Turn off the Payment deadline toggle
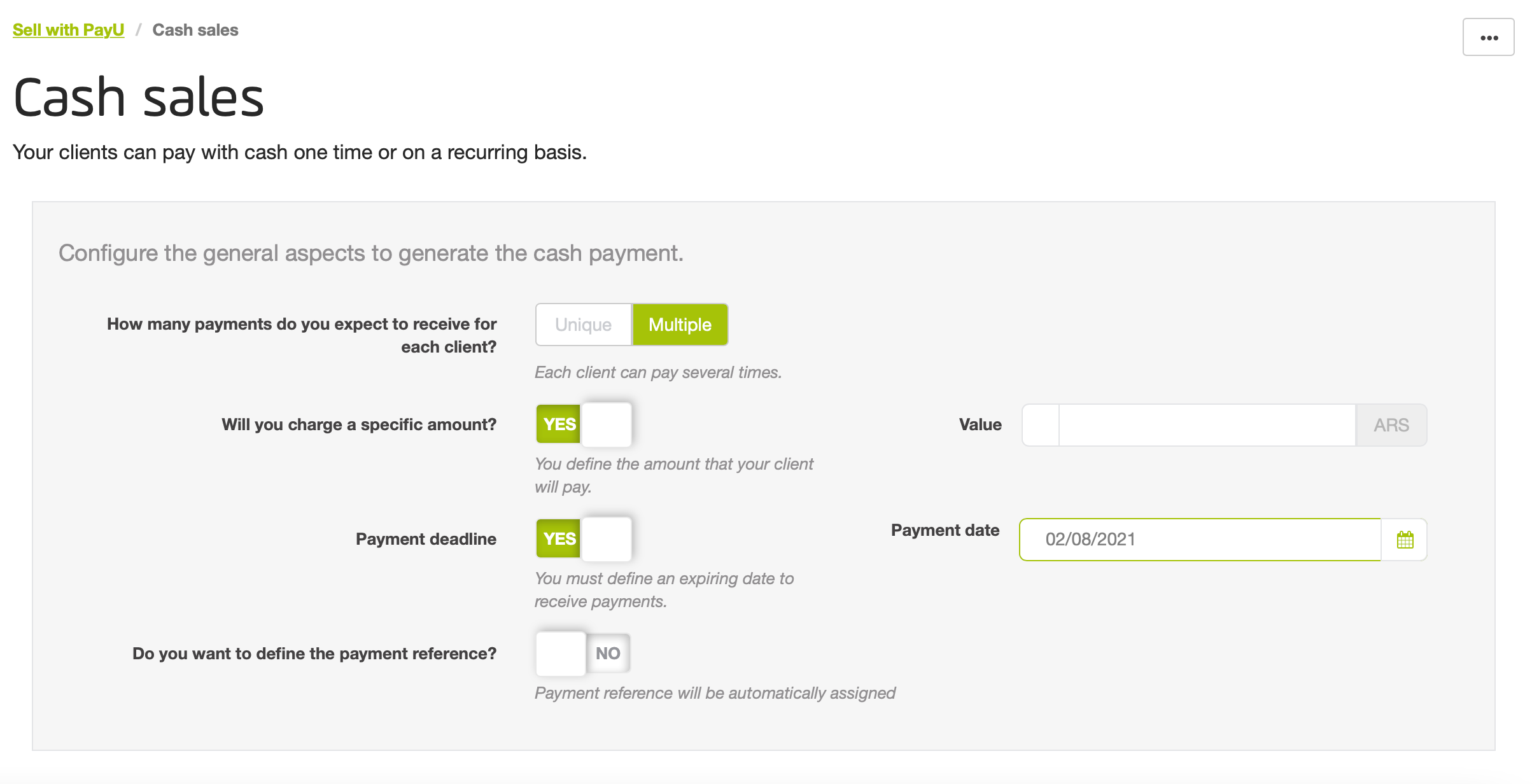Screen dimensions: 1539x784 pos(584,539)
